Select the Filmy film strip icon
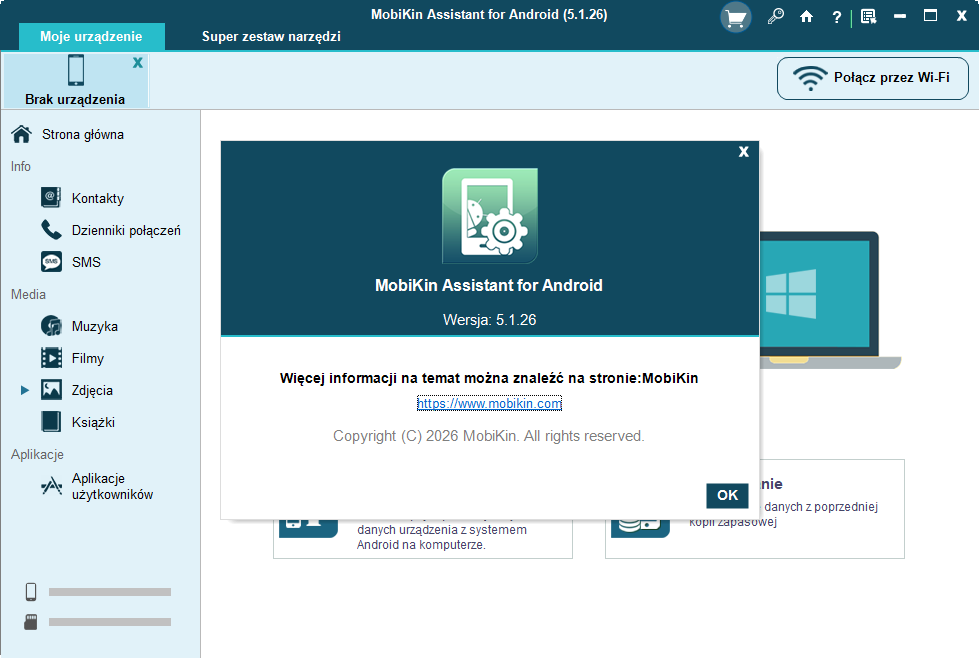Image resolution: width=979 pixels, height=659 pixels. click(51, 358)
